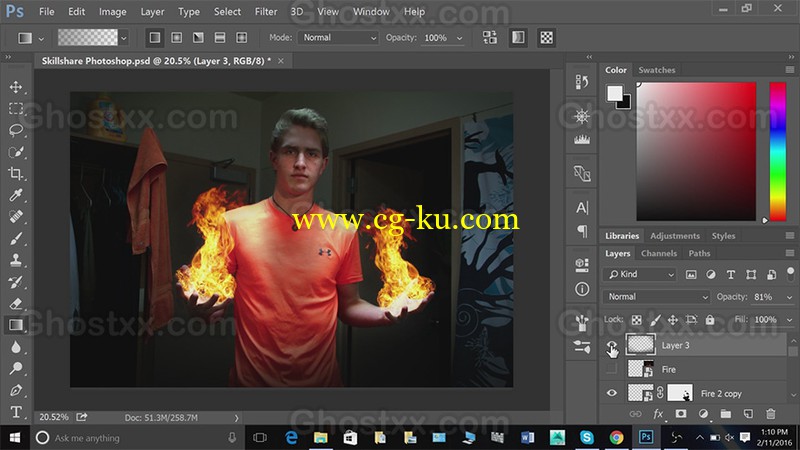Toggle lock transparent pixels
This screenshot has height=450, width=800.
(x=636, y=320)
